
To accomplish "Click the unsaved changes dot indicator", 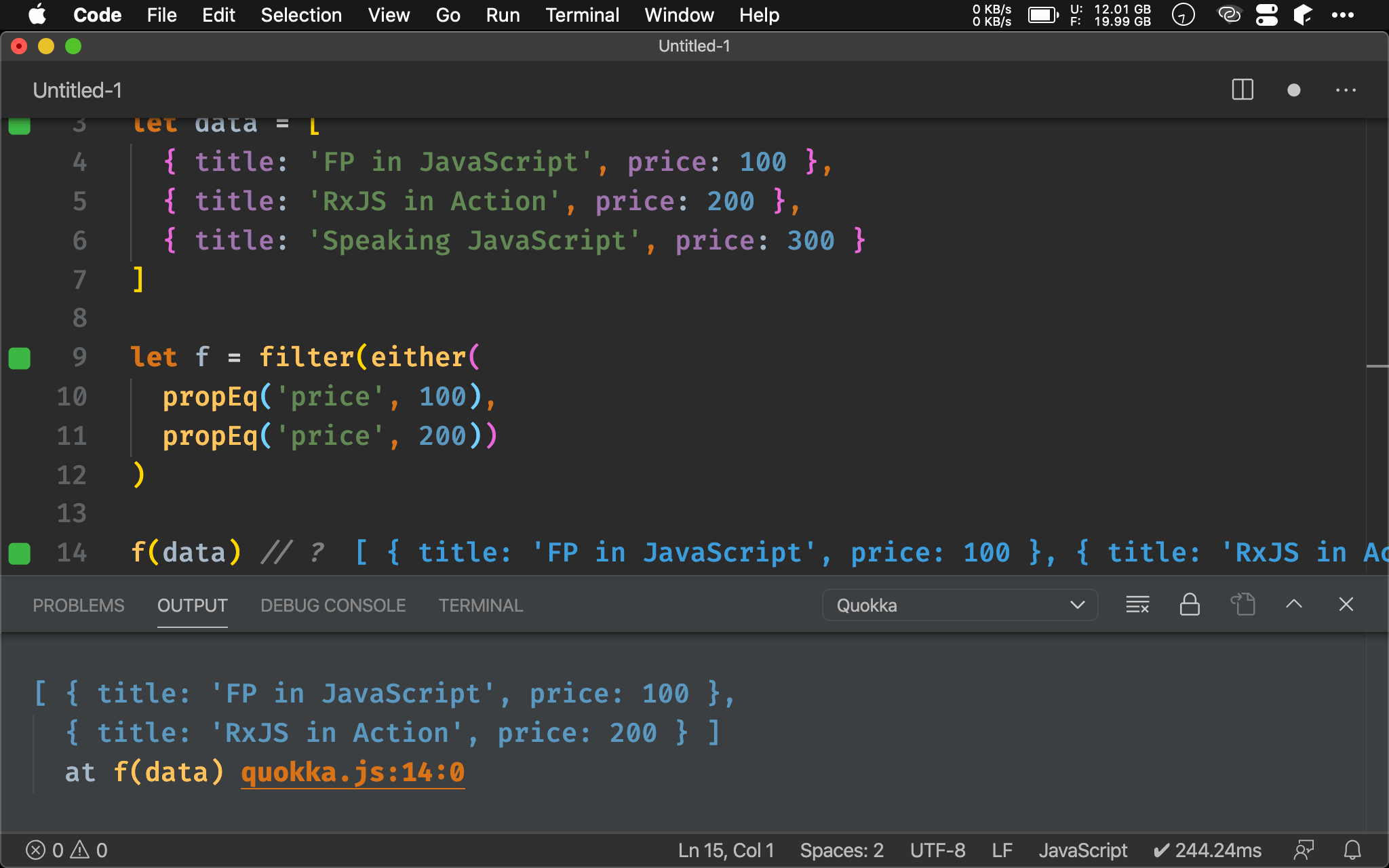I will coord(1294,90).
